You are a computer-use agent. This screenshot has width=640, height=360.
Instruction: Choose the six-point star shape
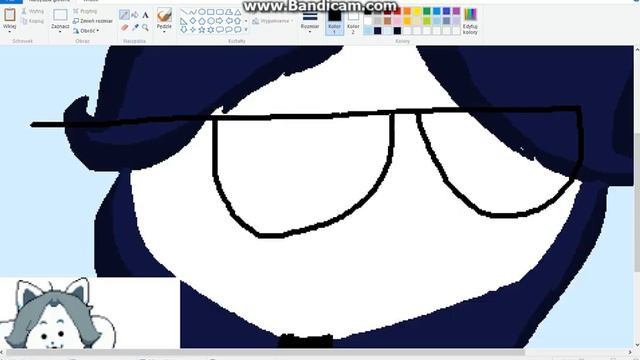tap(211, 29)
